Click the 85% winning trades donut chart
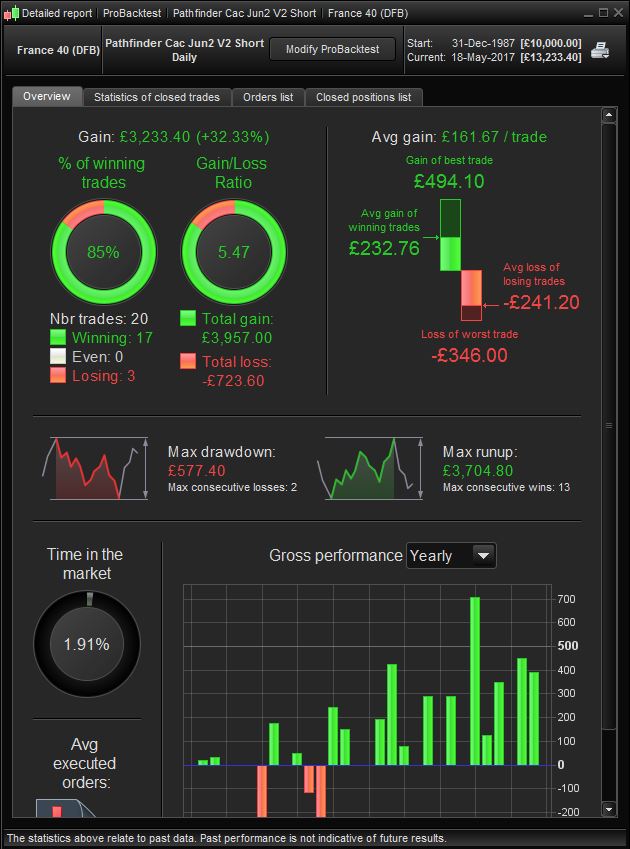Viewport: 630px width, 849px height. click(104, 252)
